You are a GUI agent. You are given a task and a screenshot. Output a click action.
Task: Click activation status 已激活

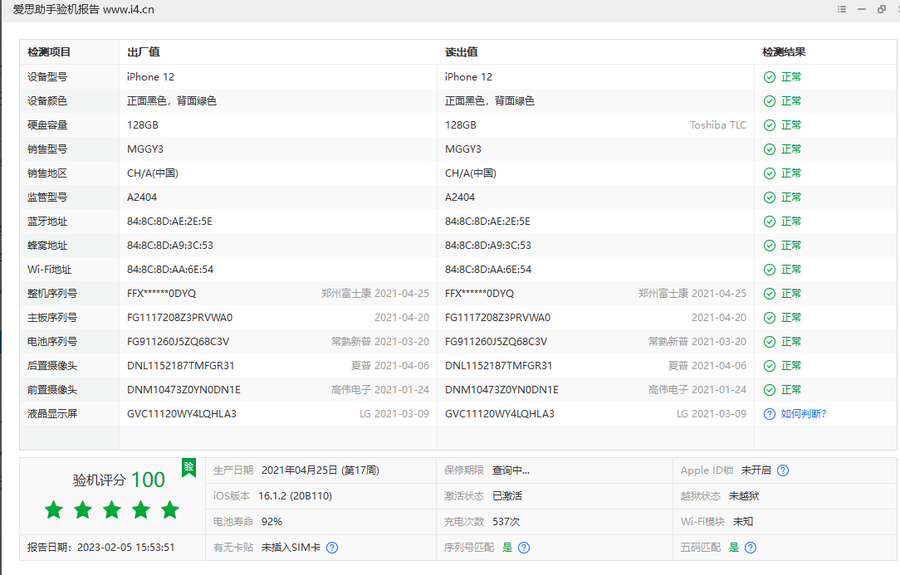click(507, 496)
